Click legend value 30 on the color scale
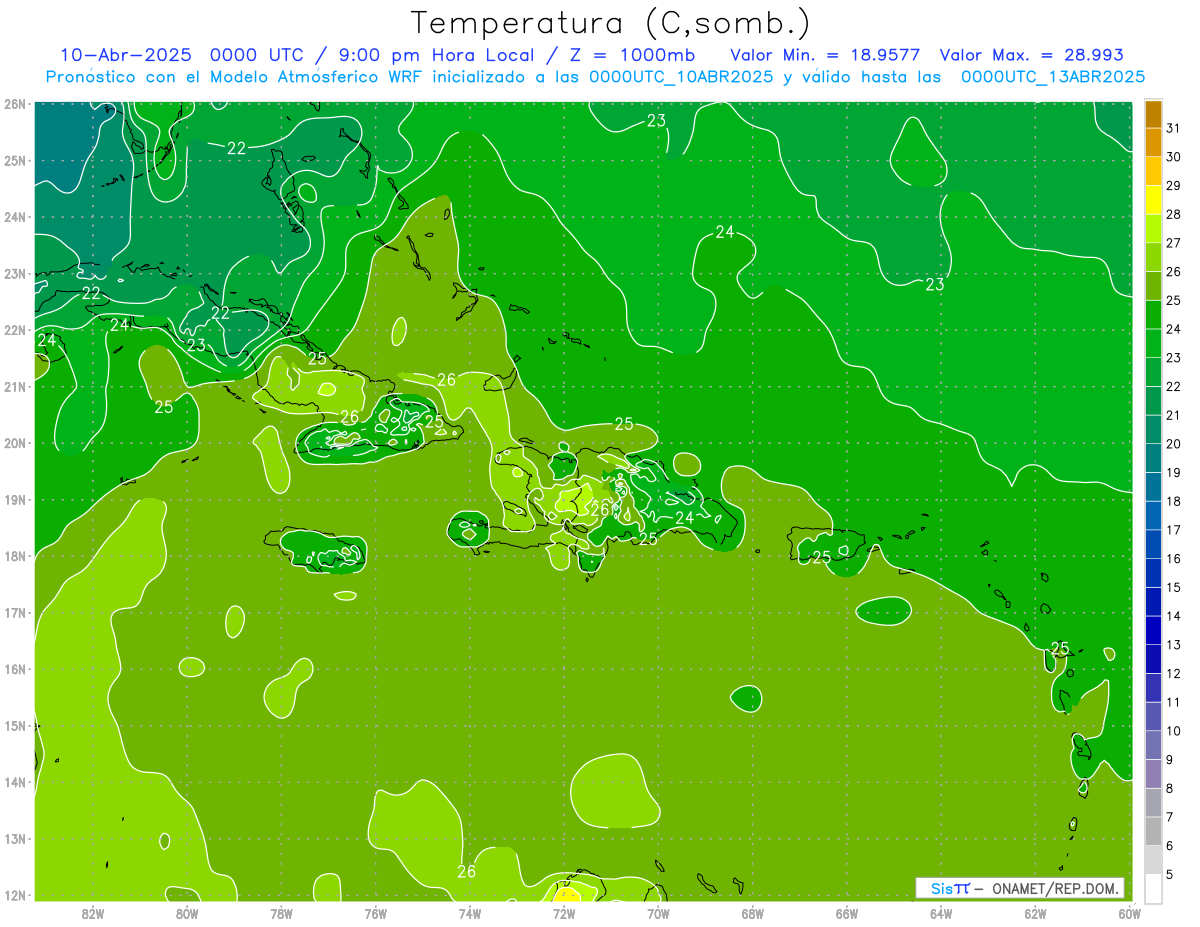The height and width of the screenshot is (927, 1200). [x=1174, y=157]
